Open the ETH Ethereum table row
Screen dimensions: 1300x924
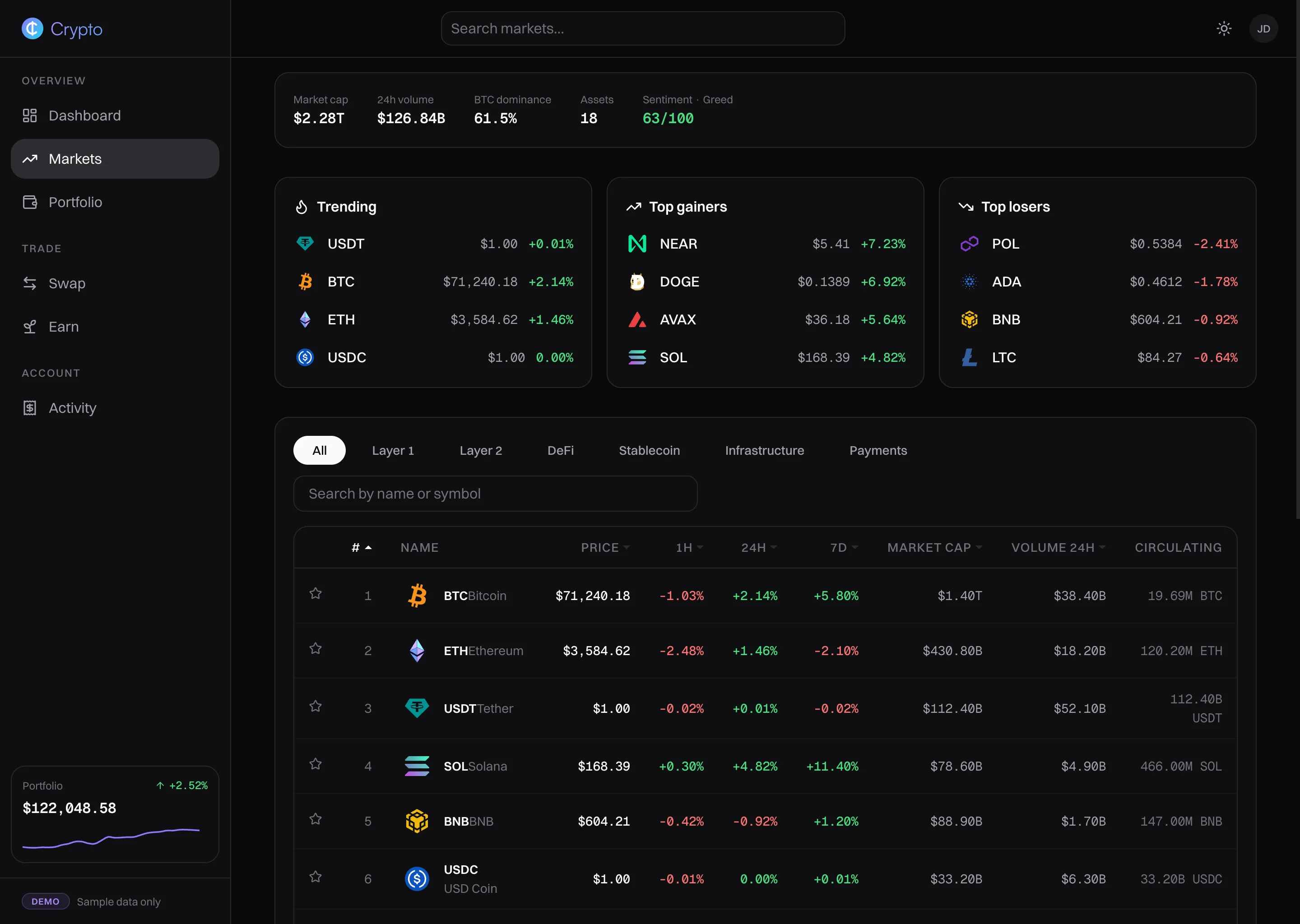(765, 650)
